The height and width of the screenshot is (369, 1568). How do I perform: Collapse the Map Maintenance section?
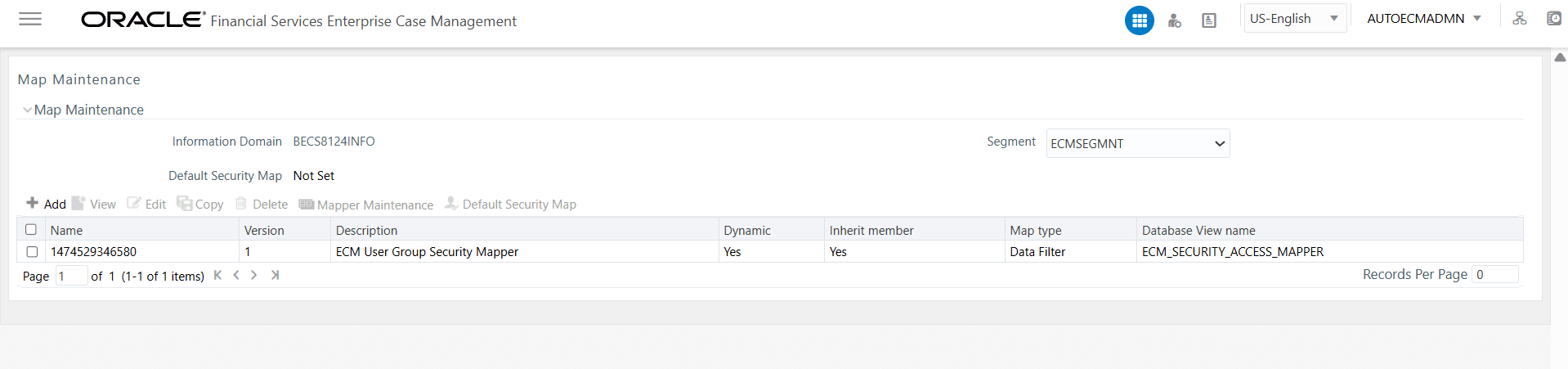[28, 110]
